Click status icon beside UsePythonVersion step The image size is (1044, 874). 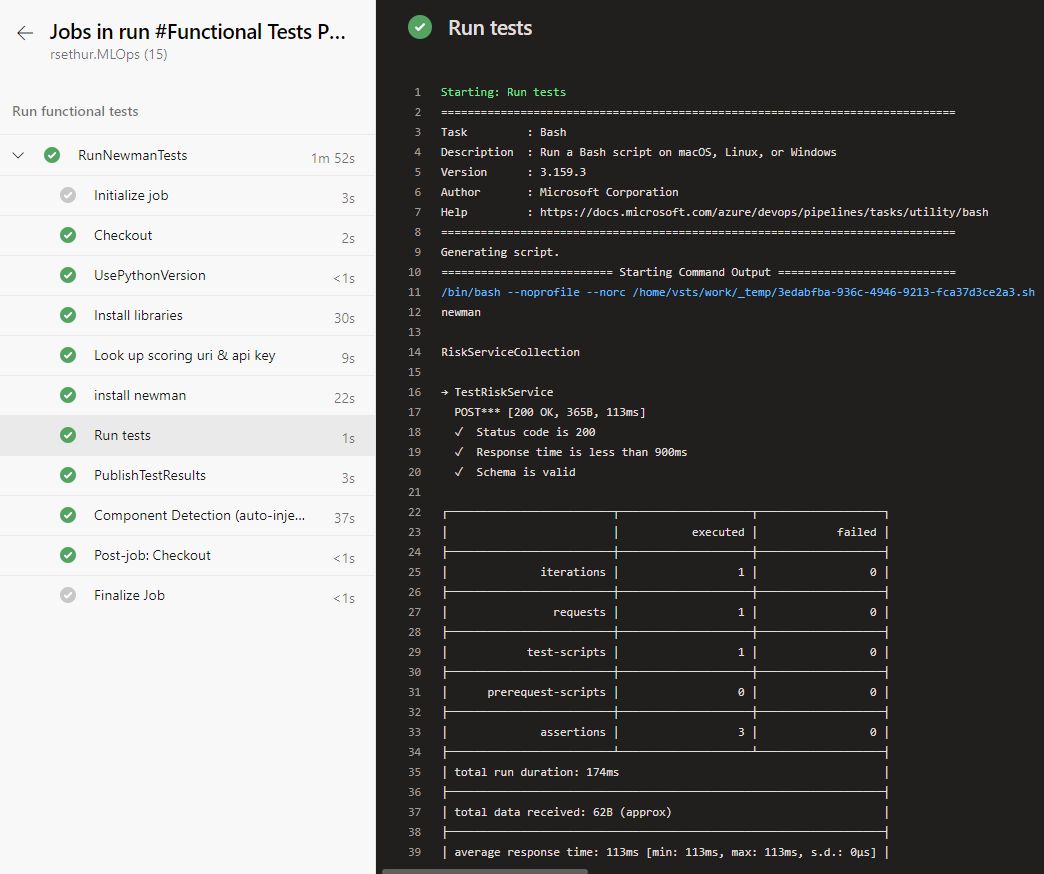point(68,275)
